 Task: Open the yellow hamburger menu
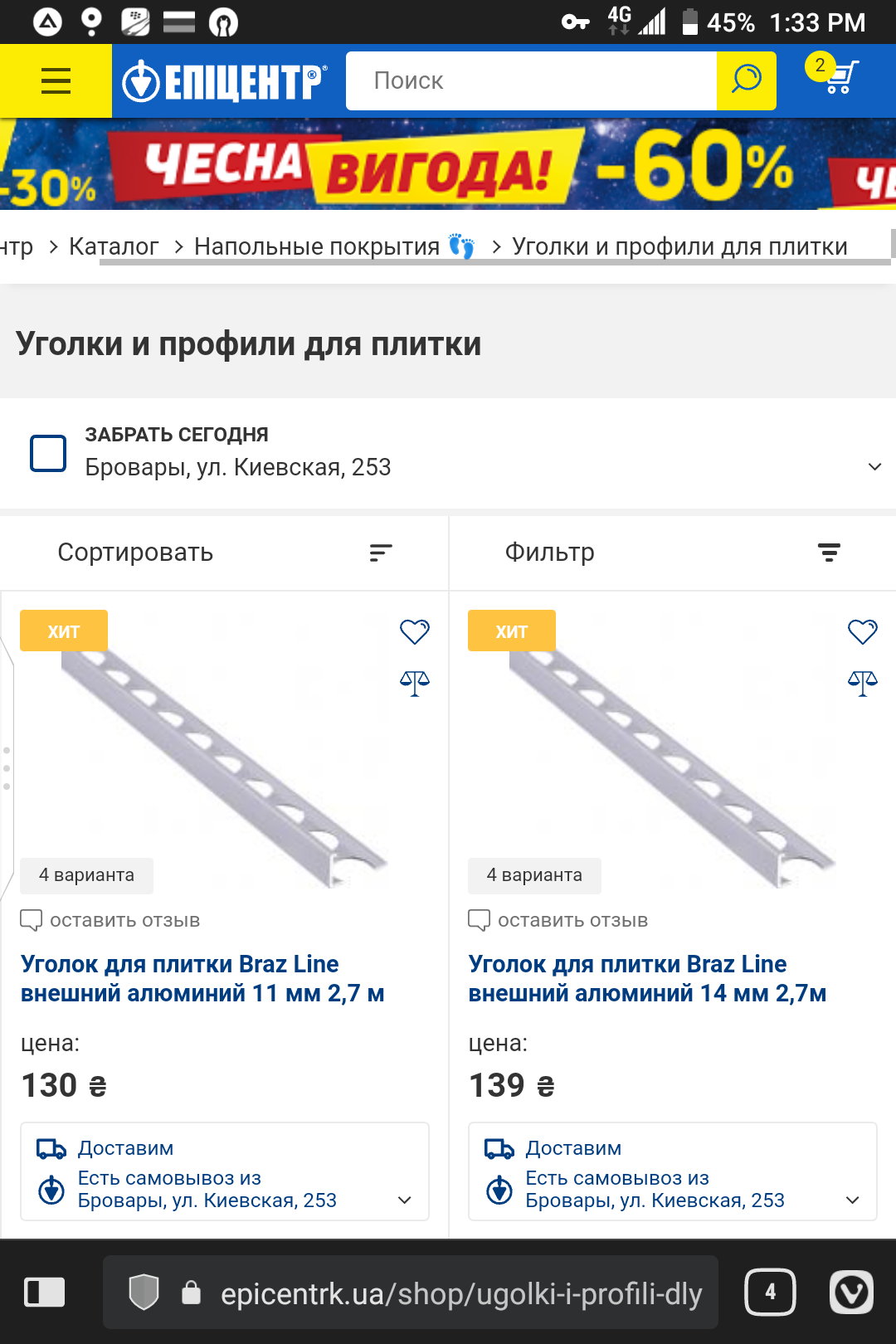(x=56, y=80)
